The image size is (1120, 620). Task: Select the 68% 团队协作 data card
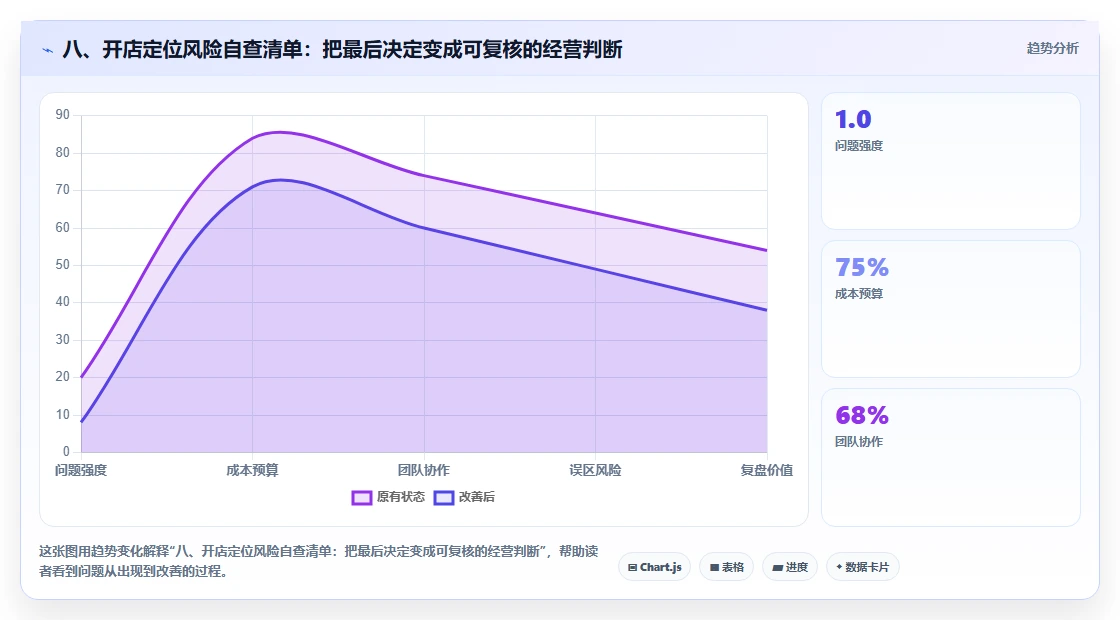point(951,457)
